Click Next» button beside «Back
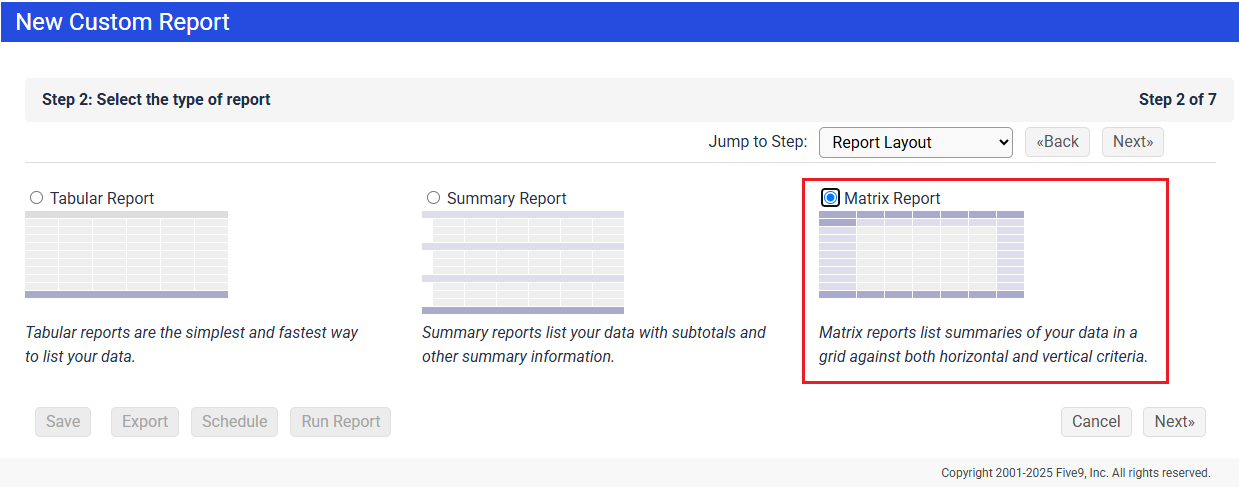This screenshot has width=1239, height=487. click(x=1133, y=142)
